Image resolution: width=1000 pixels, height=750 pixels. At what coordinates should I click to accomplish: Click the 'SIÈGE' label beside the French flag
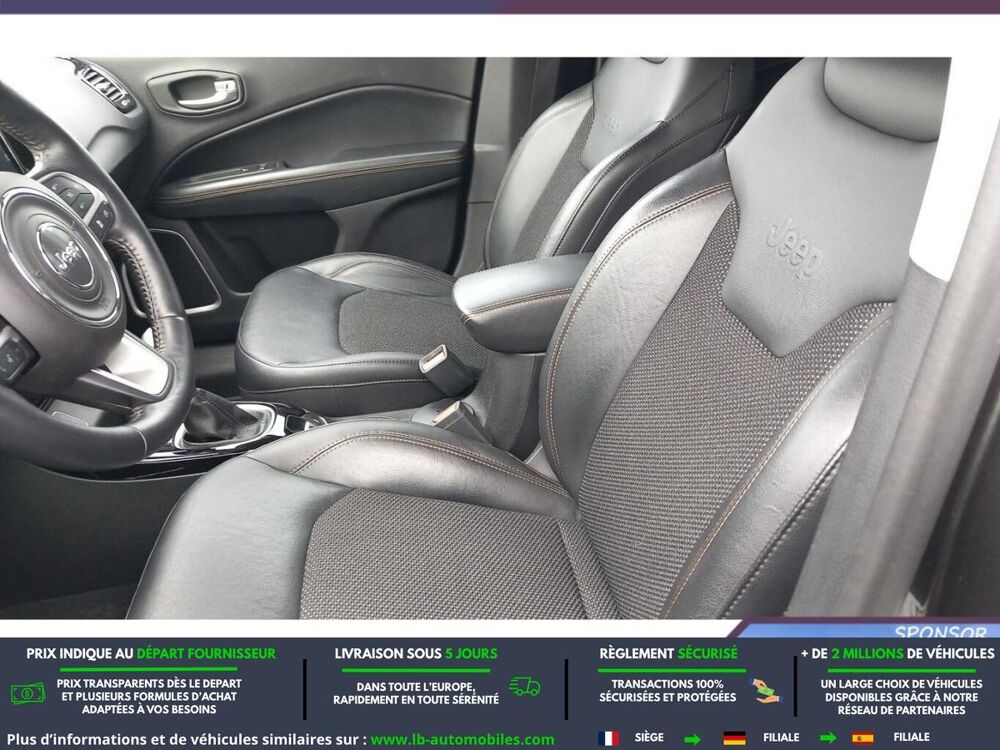pos(649,737)
